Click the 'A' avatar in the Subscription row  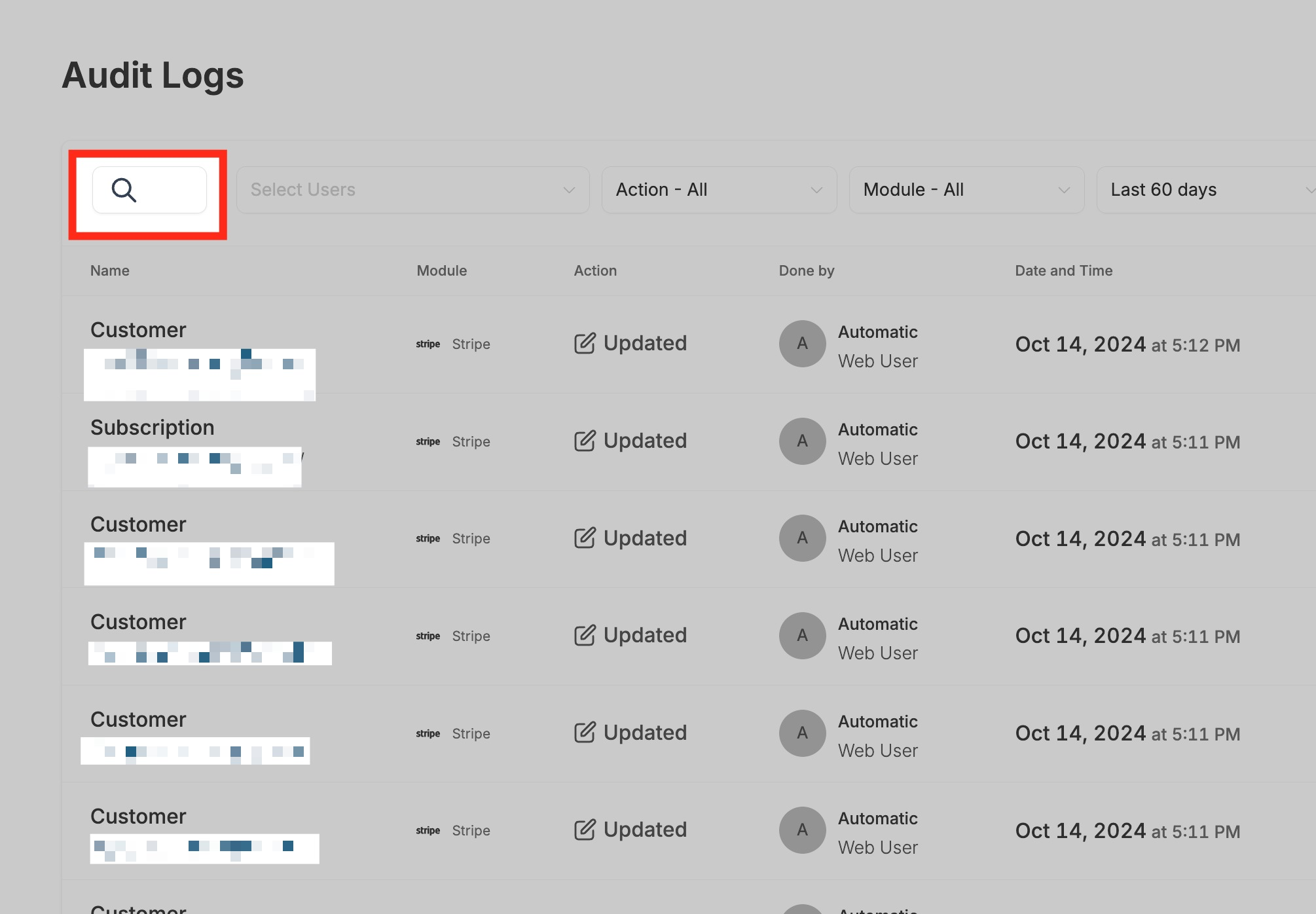click(x=802, y=441)
